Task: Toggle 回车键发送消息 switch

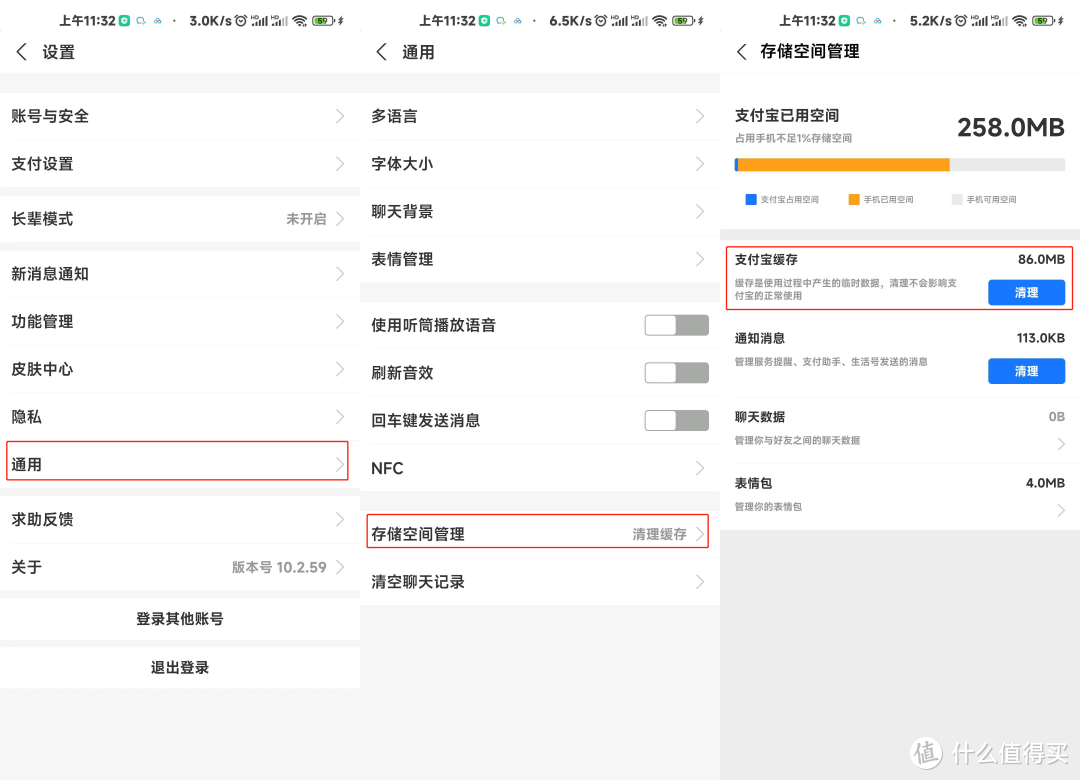Action: point(676,420)
